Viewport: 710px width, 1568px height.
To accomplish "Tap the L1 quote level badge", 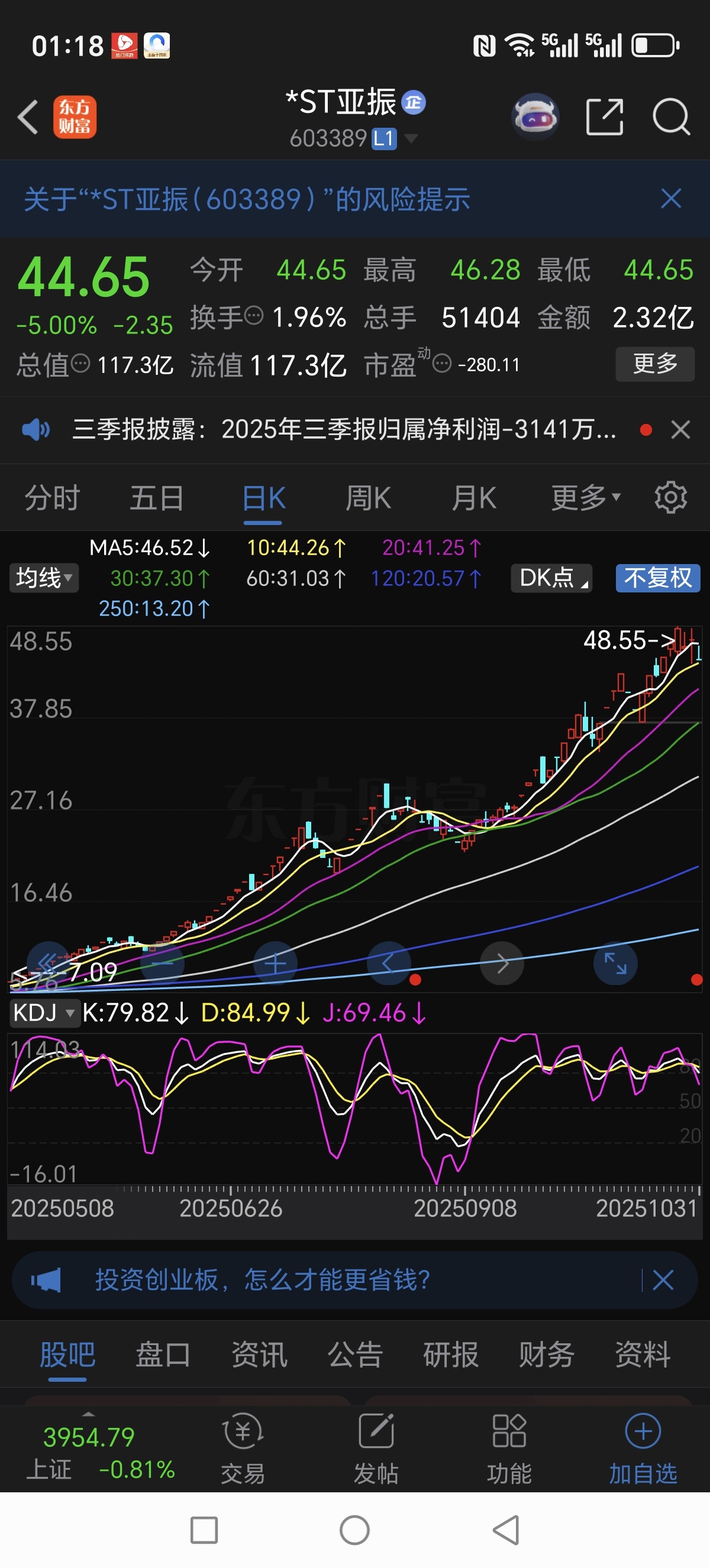I will coord(384,139).
